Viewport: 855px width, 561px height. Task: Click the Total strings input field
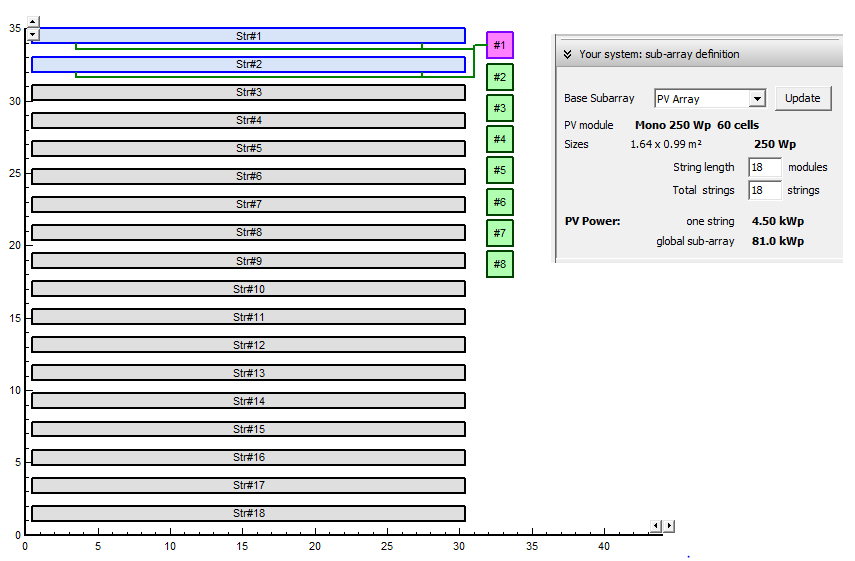click(764, 190)
